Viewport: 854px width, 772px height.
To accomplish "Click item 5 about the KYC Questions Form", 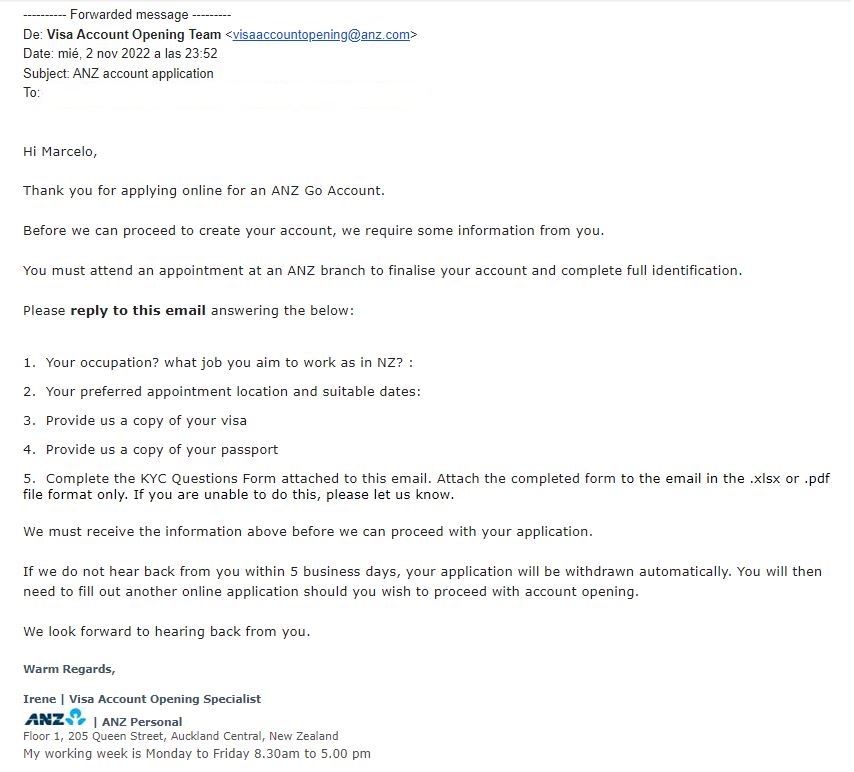I will (x=426, y=487).
